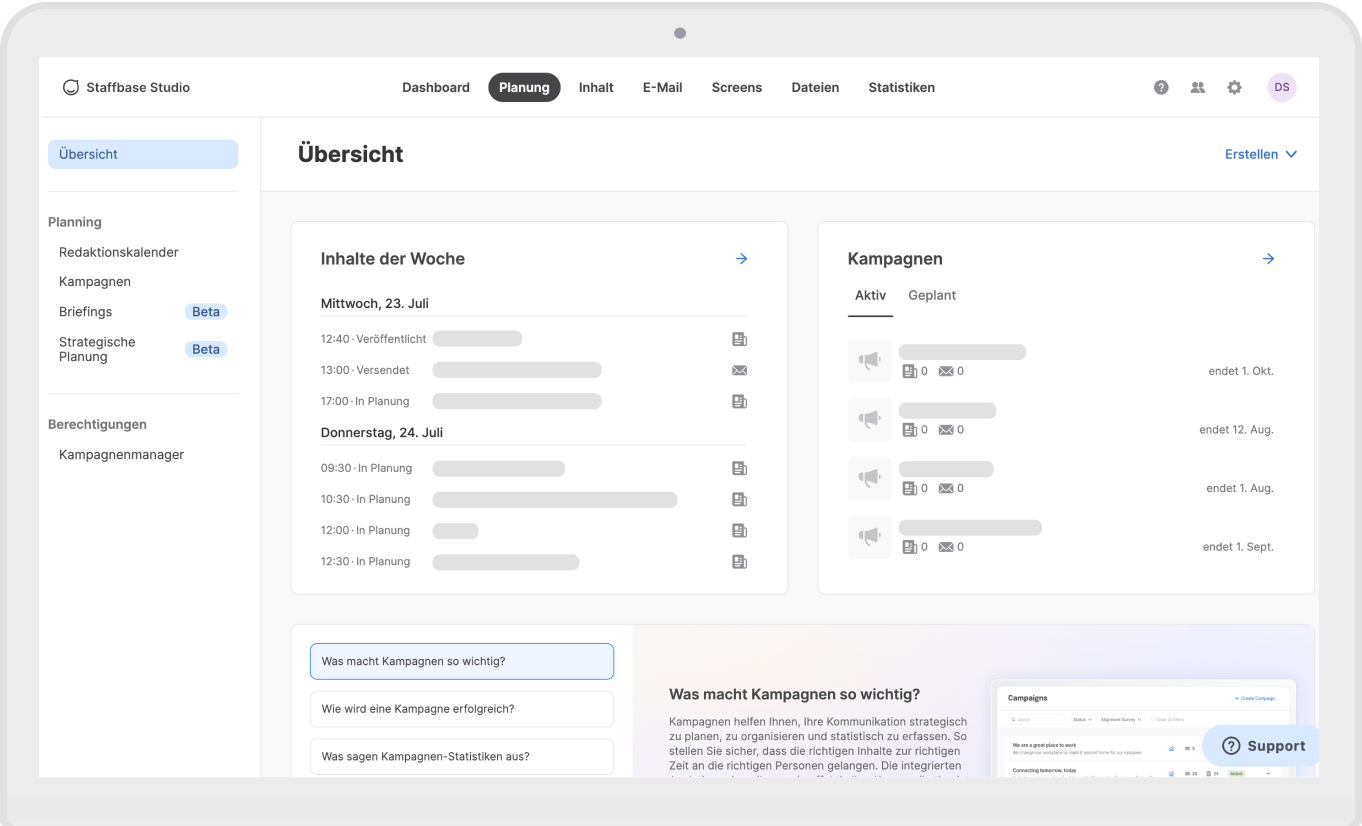Click email count icon, campaign ending 1. Okt.
This screenshot has width=1362, height=826.
946,371
